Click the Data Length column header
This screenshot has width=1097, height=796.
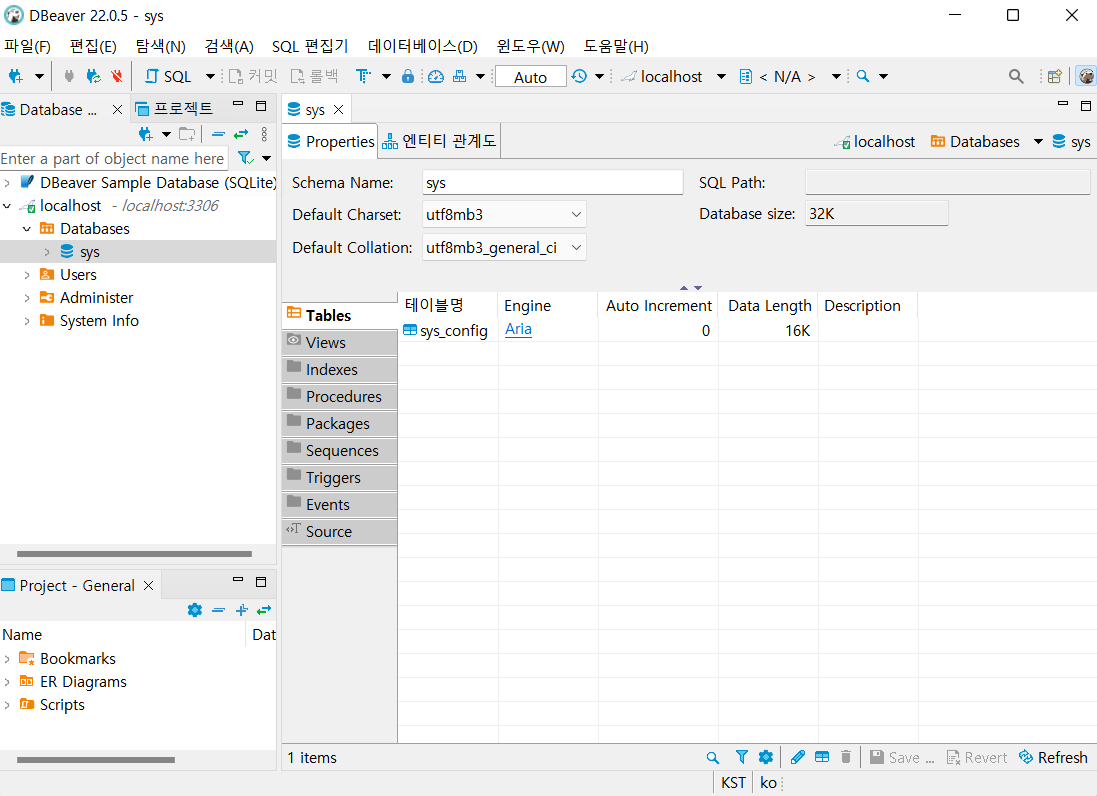click(769, 306)
